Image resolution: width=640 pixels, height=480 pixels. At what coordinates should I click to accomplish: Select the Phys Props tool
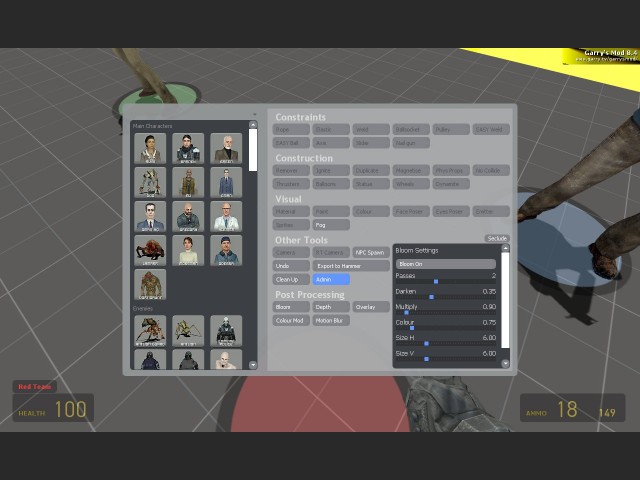(451, 170)
